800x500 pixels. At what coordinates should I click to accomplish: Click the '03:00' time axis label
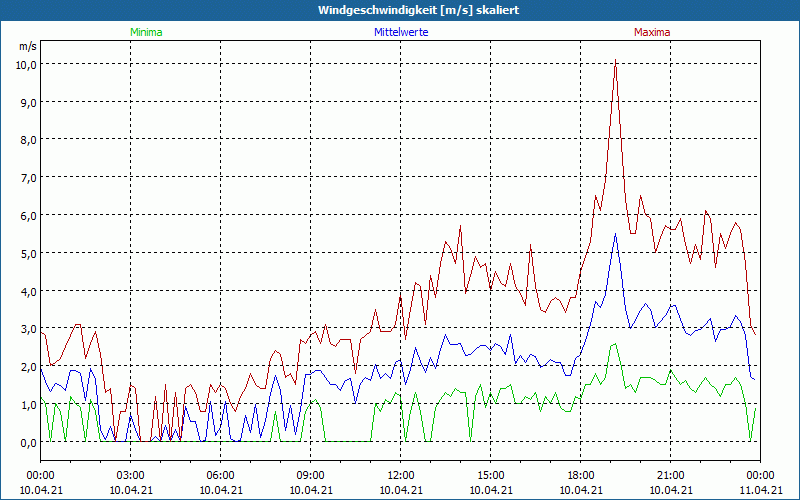click(x=131, y=476)
